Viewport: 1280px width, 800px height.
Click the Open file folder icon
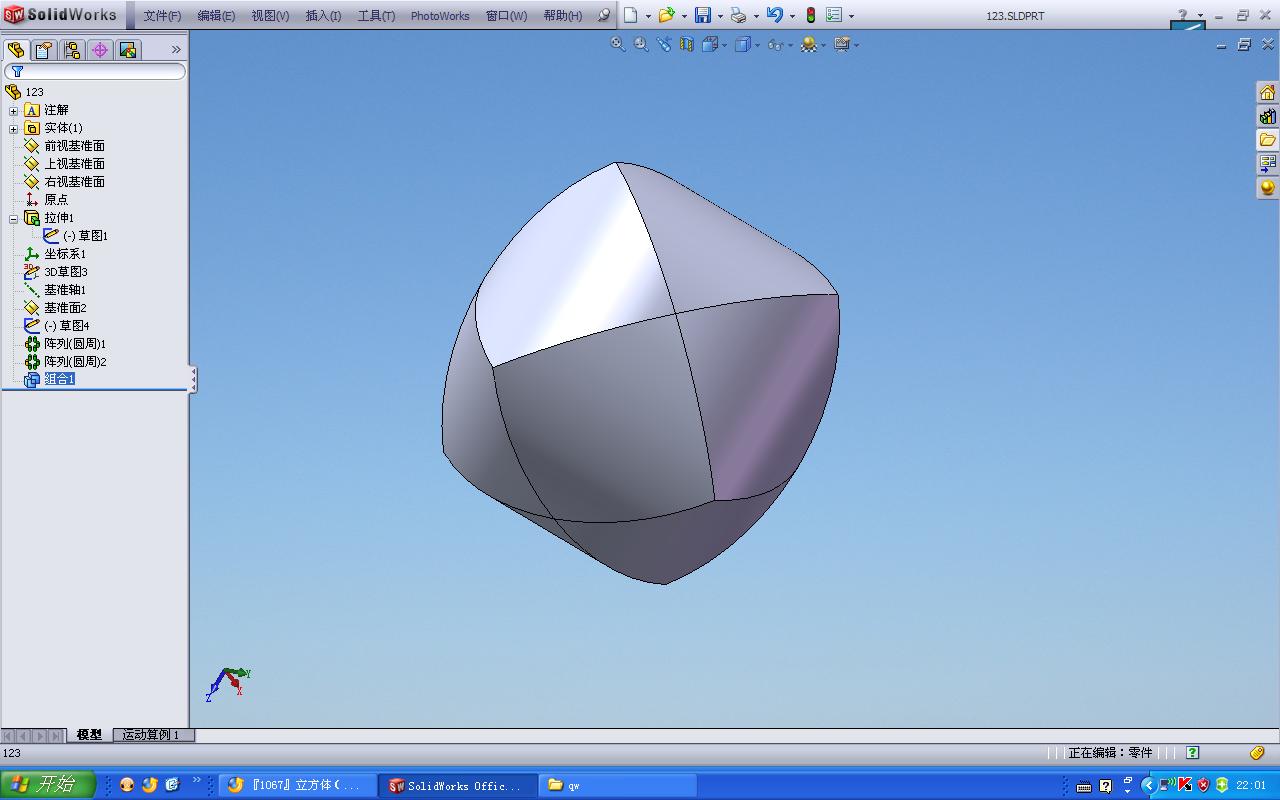(x=666, y=15)
